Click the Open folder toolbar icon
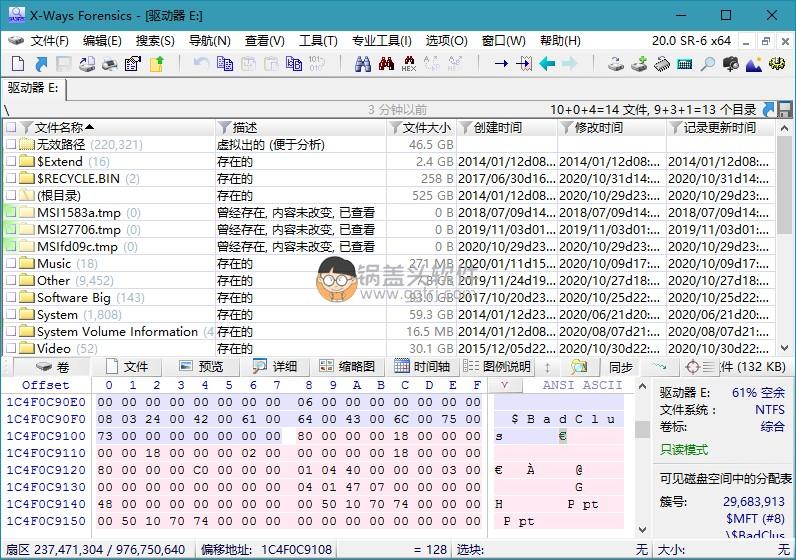 [156, 64]
